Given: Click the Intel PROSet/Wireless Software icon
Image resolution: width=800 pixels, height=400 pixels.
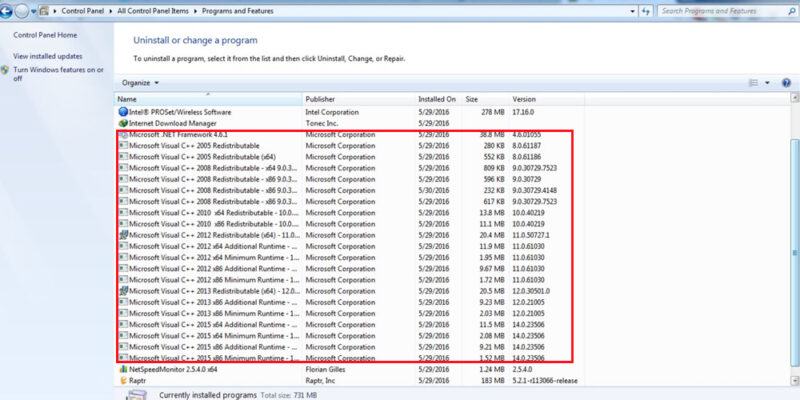Looking at the screenshot, I should coord(123,112).
